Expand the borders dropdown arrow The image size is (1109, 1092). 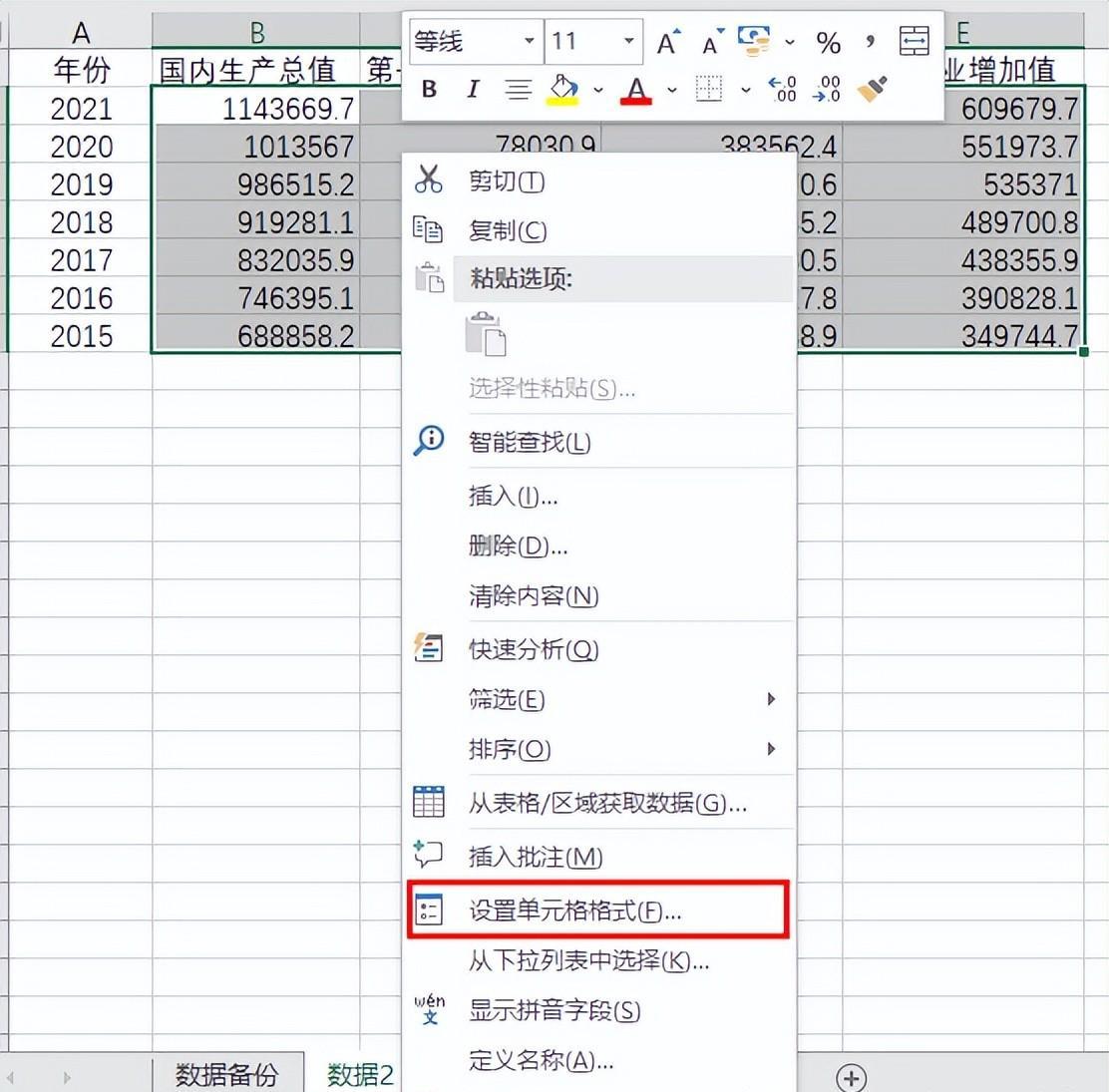coord(745,90)
